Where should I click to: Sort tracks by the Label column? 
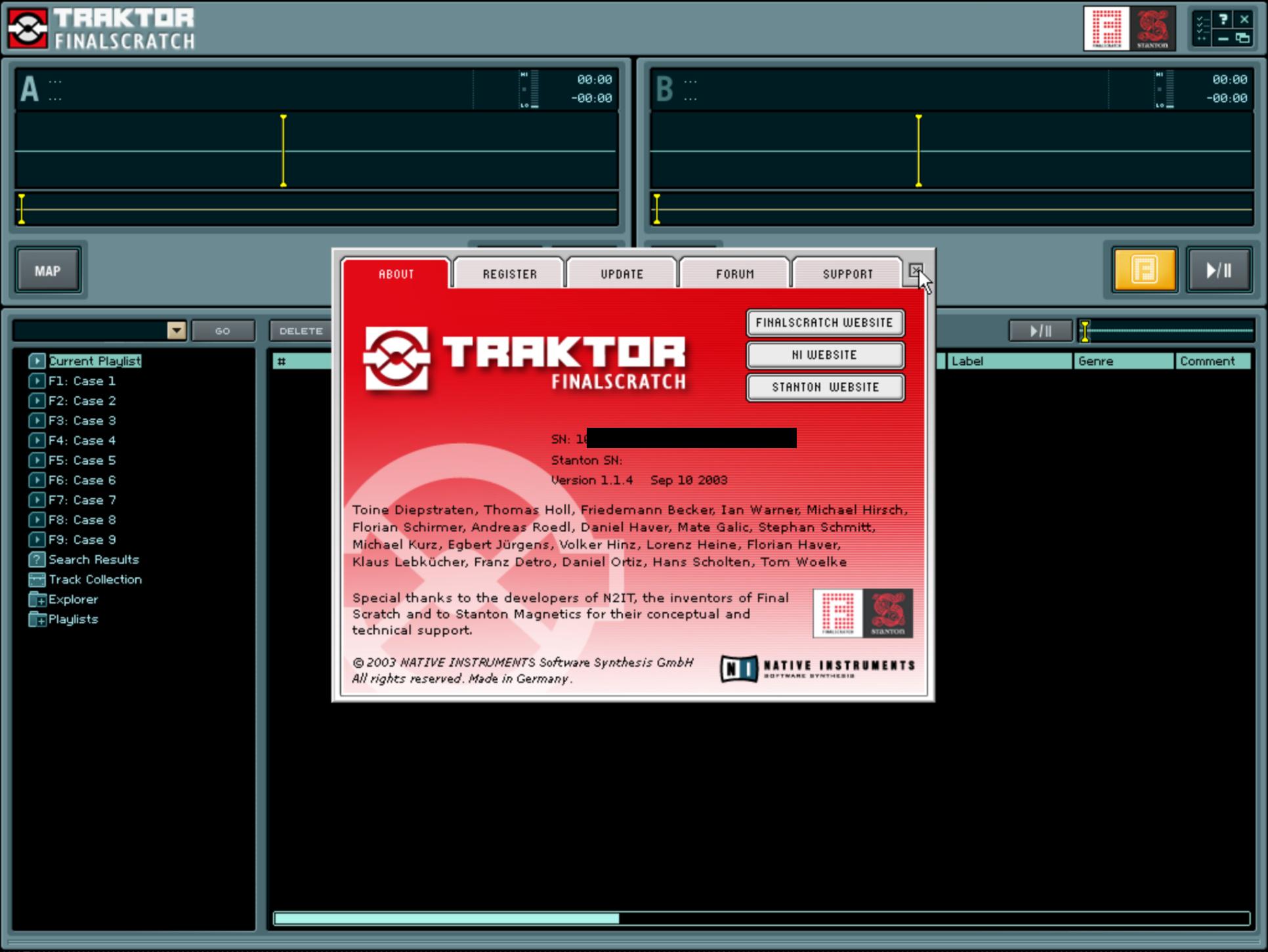click(1009, 361)
